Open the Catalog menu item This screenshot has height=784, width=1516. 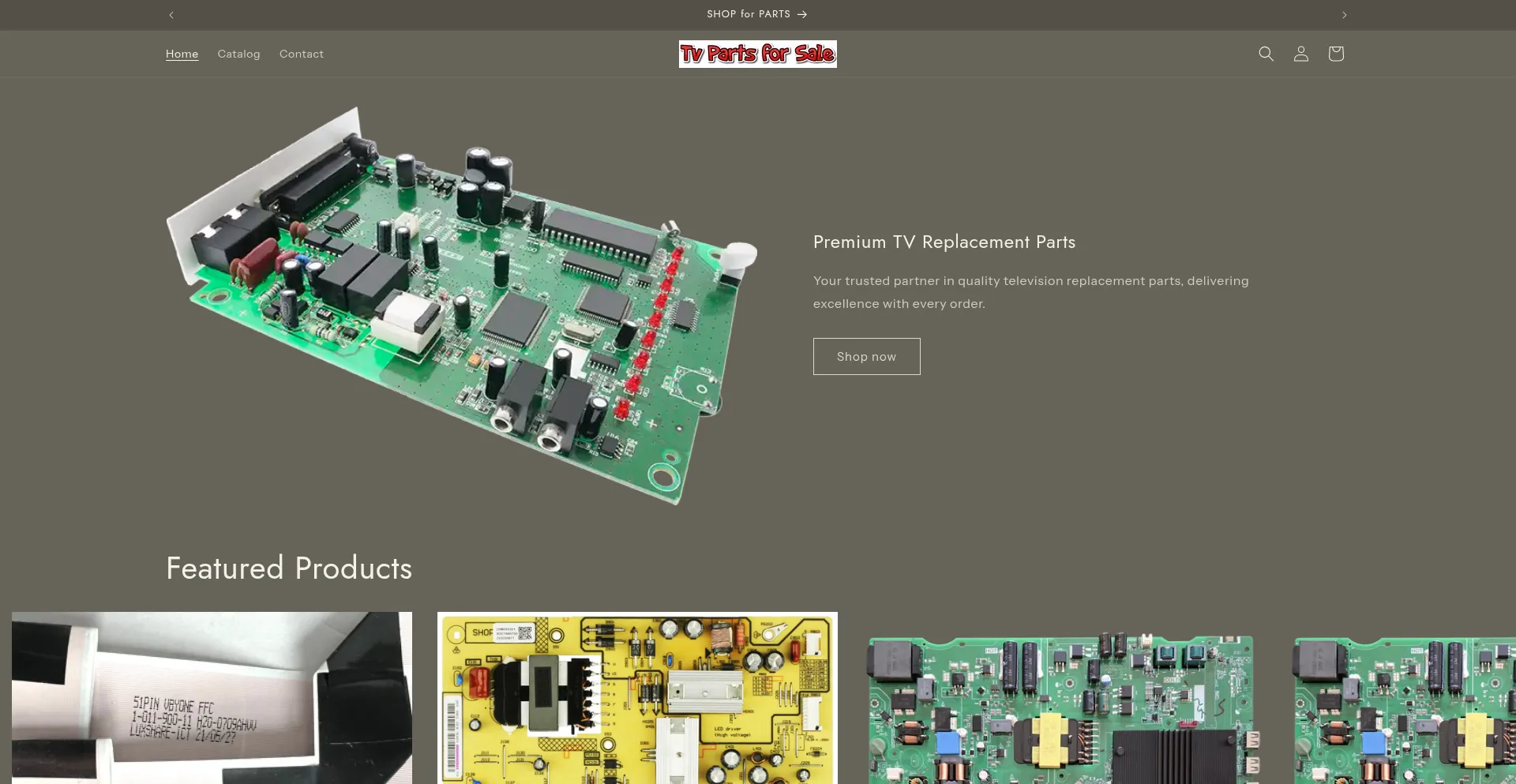238,54
